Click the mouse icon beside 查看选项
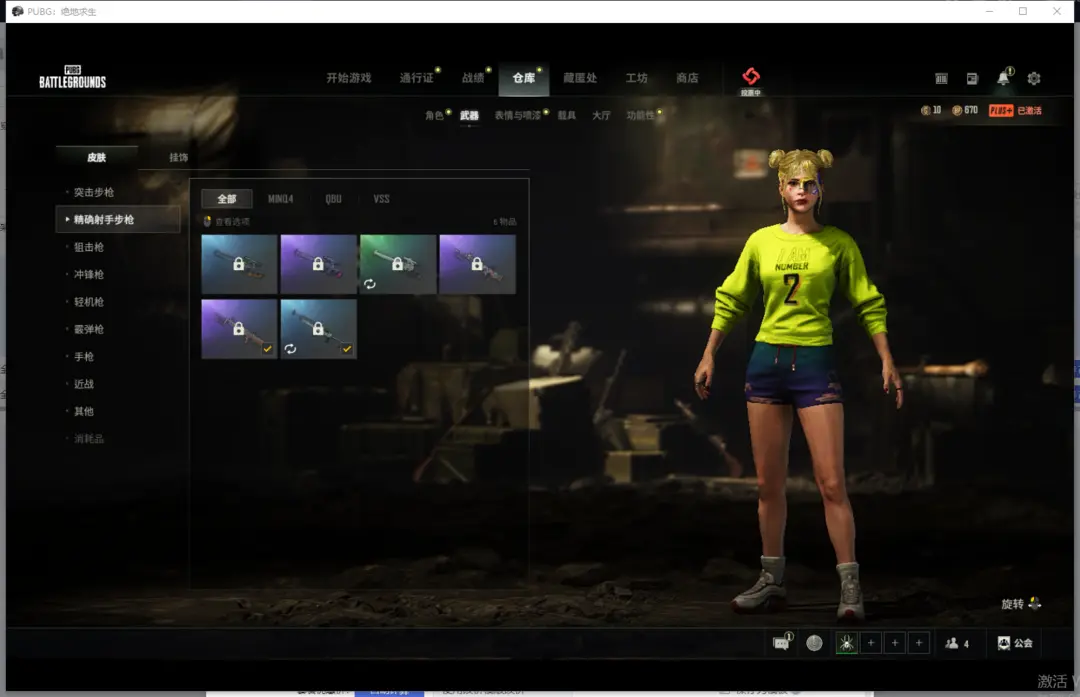 [x=207, y=221]
